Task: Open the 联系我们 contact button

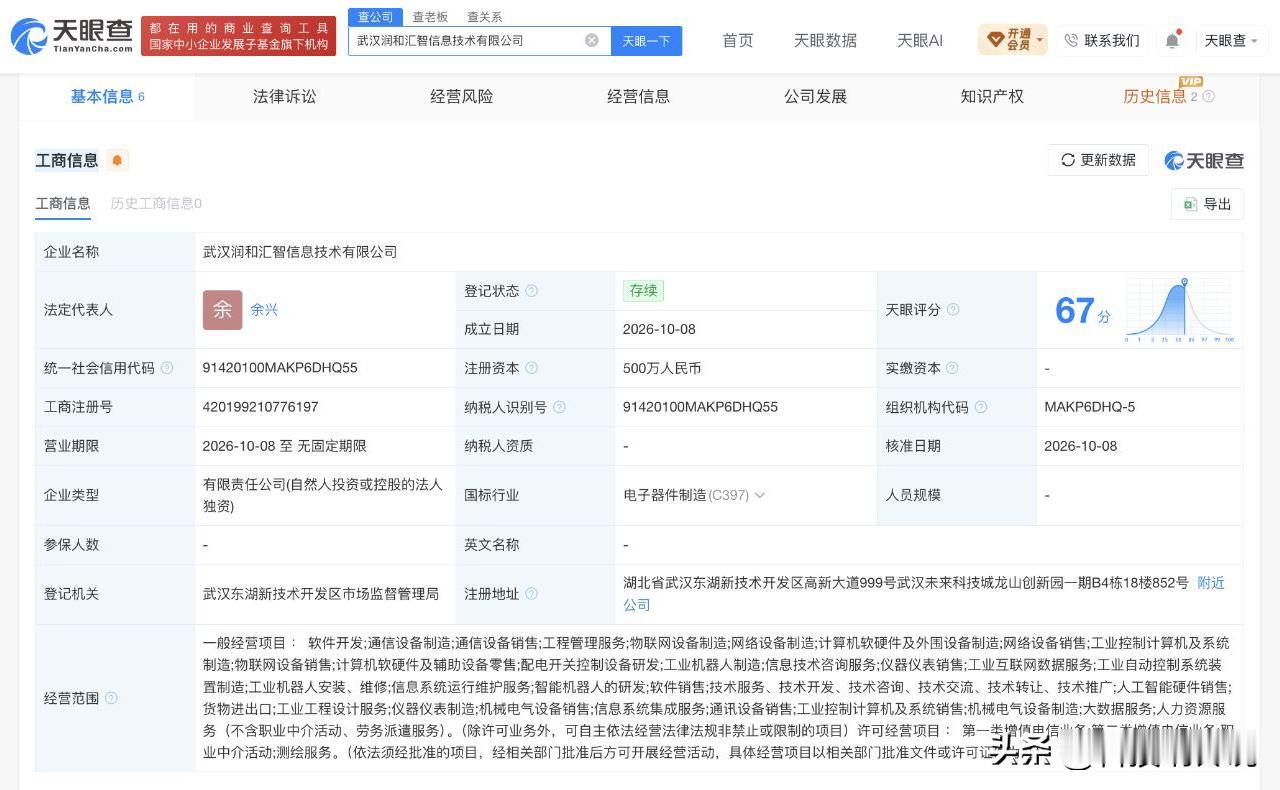Action: point(1101,40)
